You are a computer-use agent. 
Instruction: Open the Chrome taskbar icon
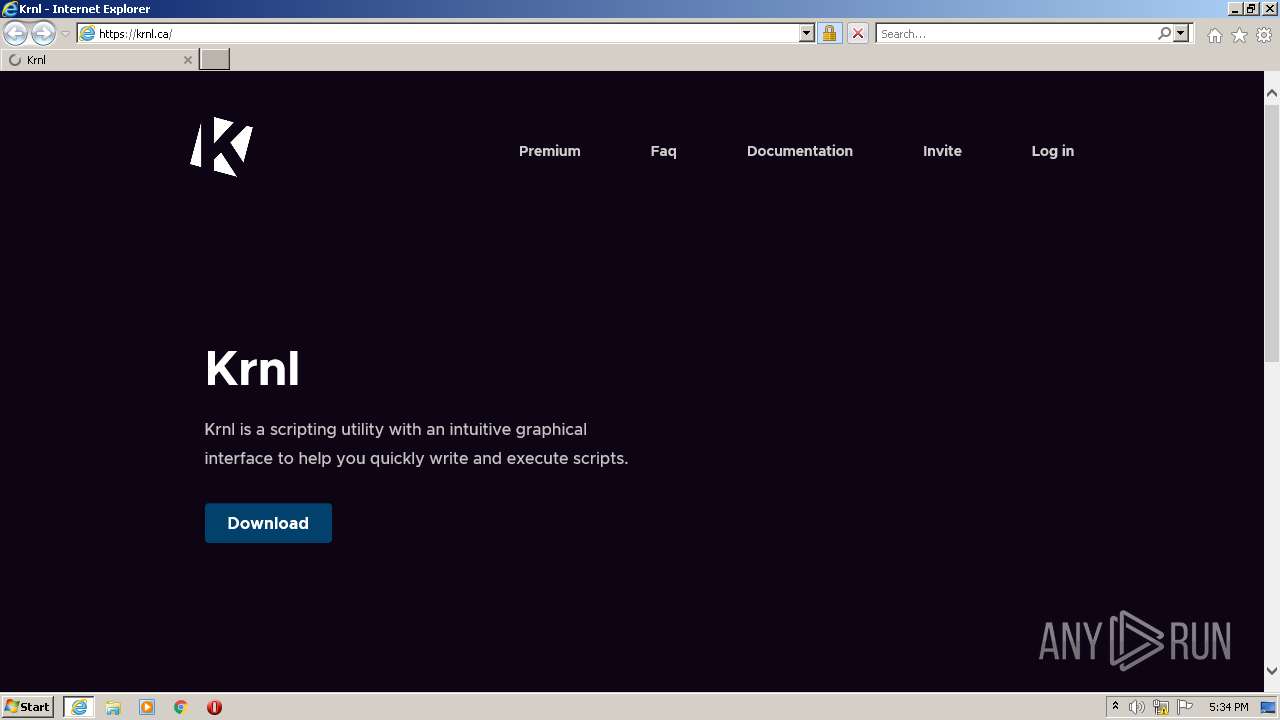pyautogui.click(x=181, y=707)
